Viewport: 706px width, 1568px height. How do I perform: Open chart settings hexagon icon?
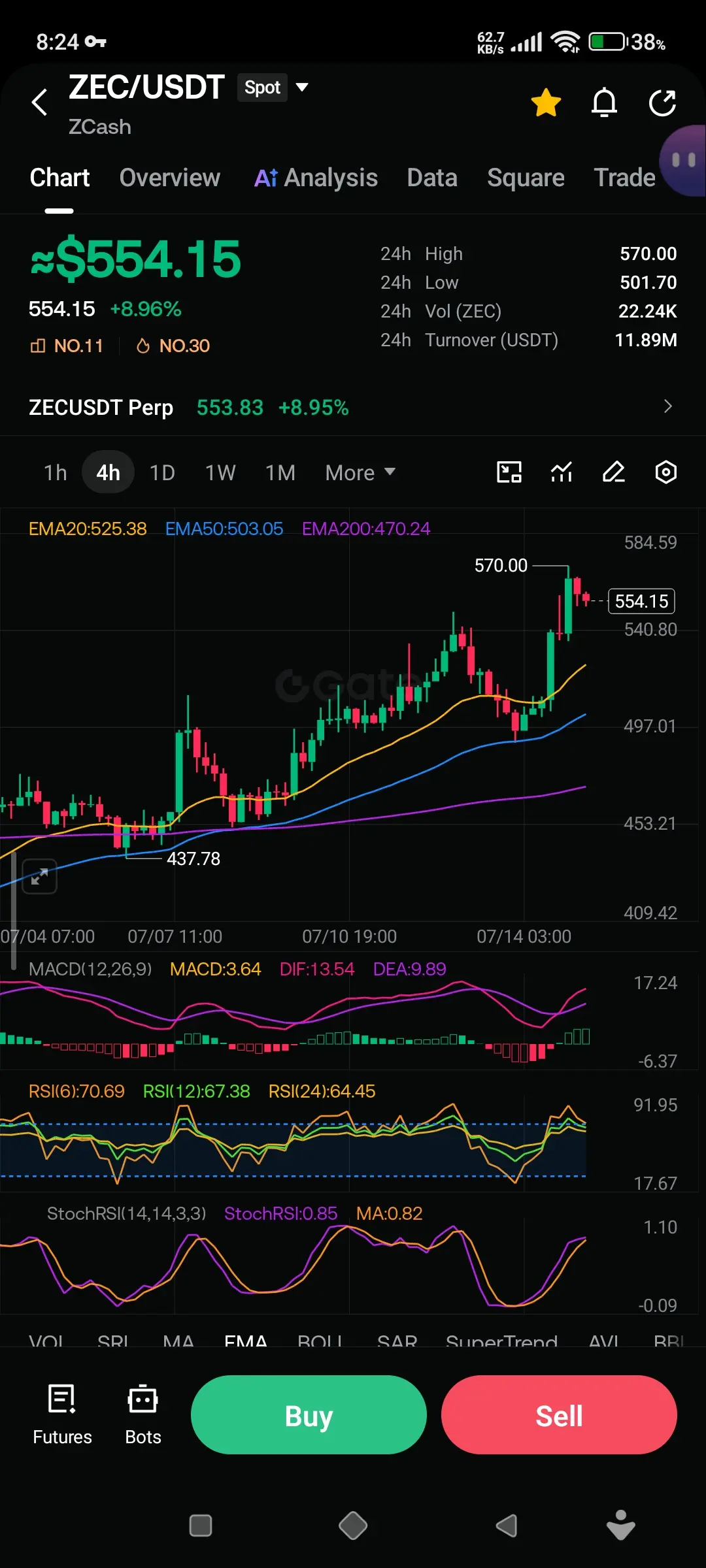click(x=665, y=472)
